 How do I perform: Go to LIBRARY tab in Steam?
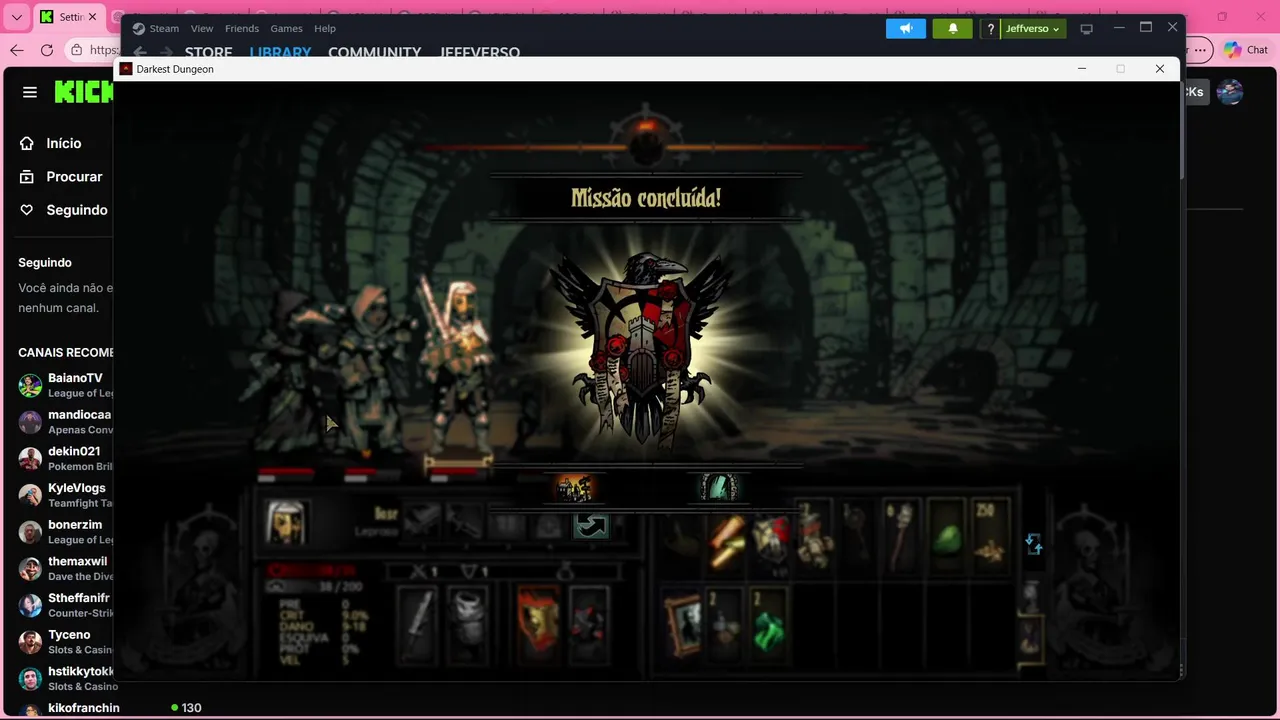[x=280, y=52]
